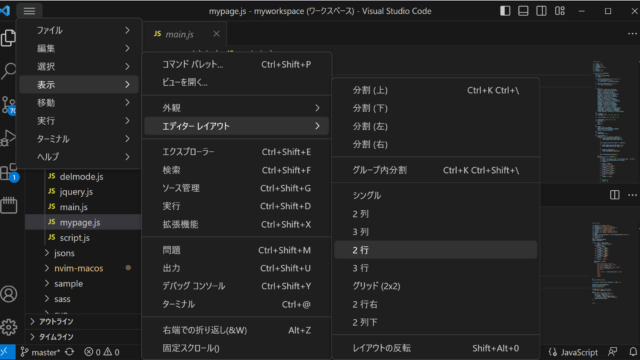Toggle the bottom panel layout icon
640x360 pixels.
click(523, 11)
